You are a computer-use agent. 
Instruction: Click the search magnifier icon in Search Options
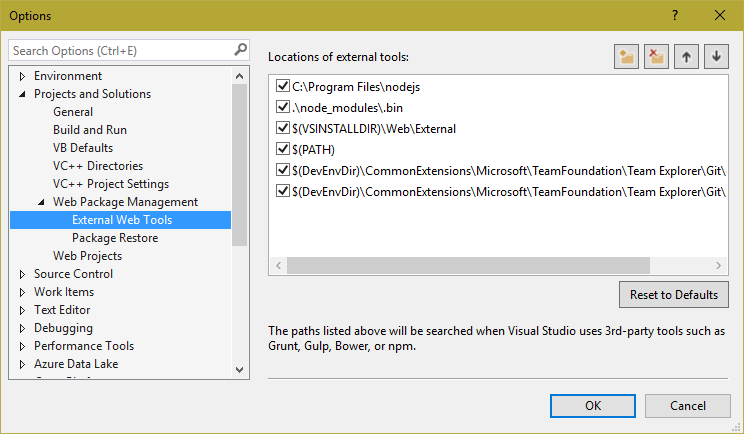(x=240, y=49)
